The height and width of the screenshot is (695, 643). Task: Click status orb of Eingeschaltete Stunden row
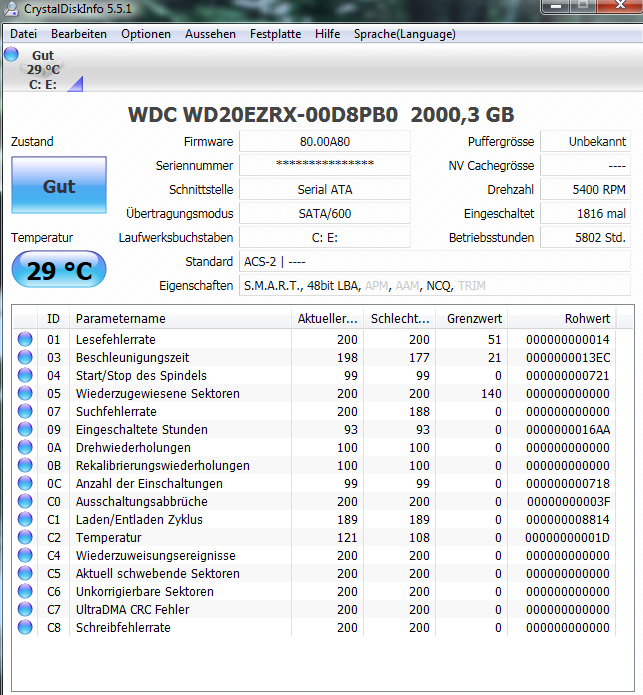click(x=25, y=429)
